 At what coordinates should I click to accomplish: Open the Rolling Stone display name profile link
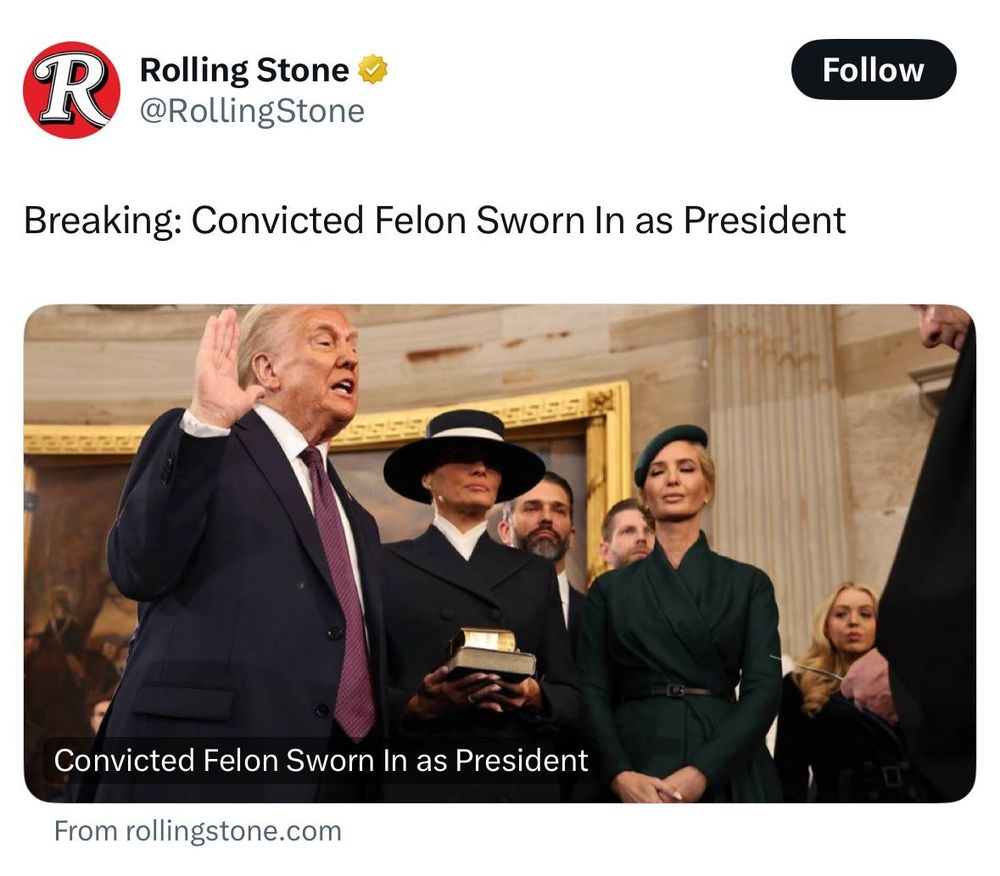[x=244, y=69]
